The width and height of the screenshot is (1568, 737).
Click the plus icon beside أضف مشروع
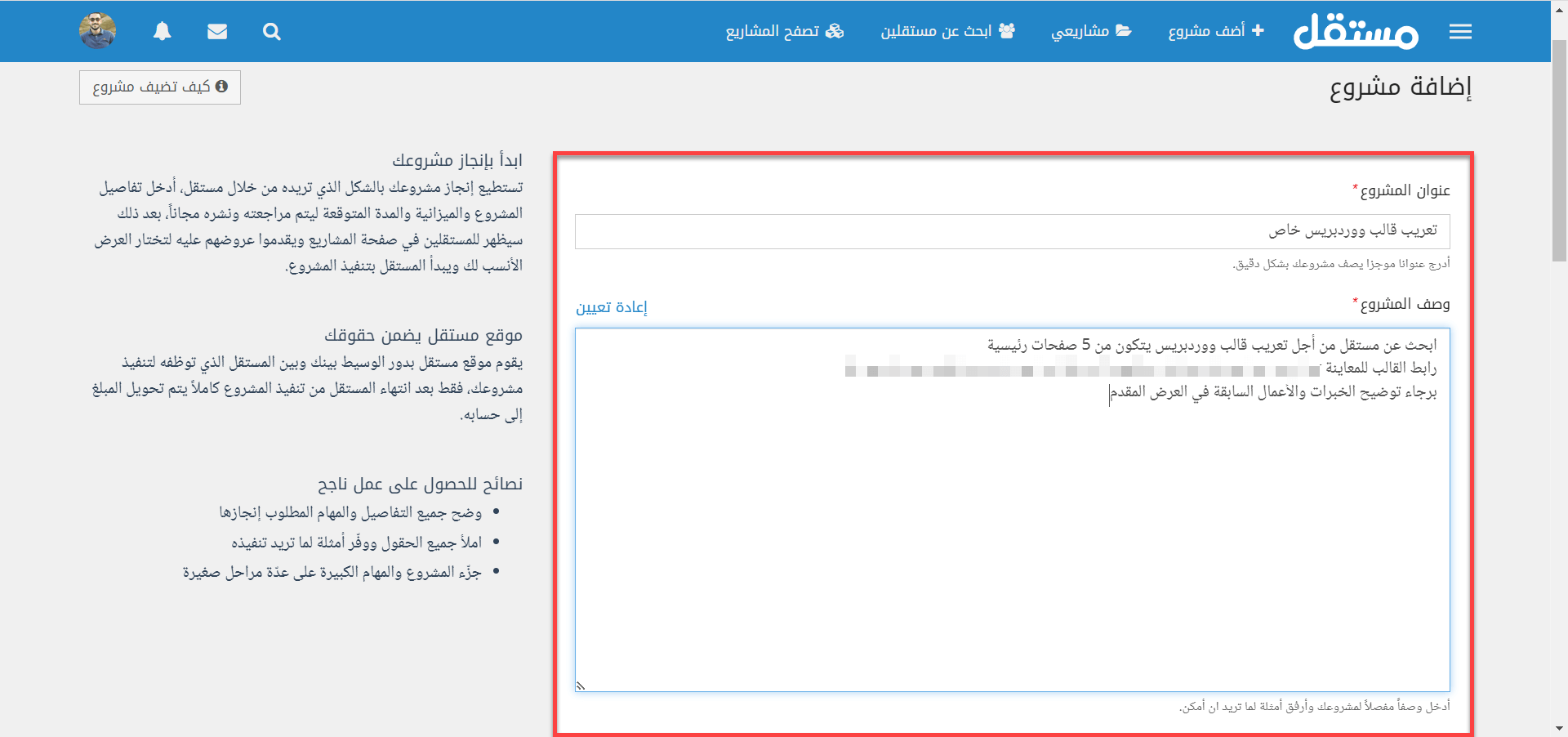pyautogui.click(x=1258, y=31)
